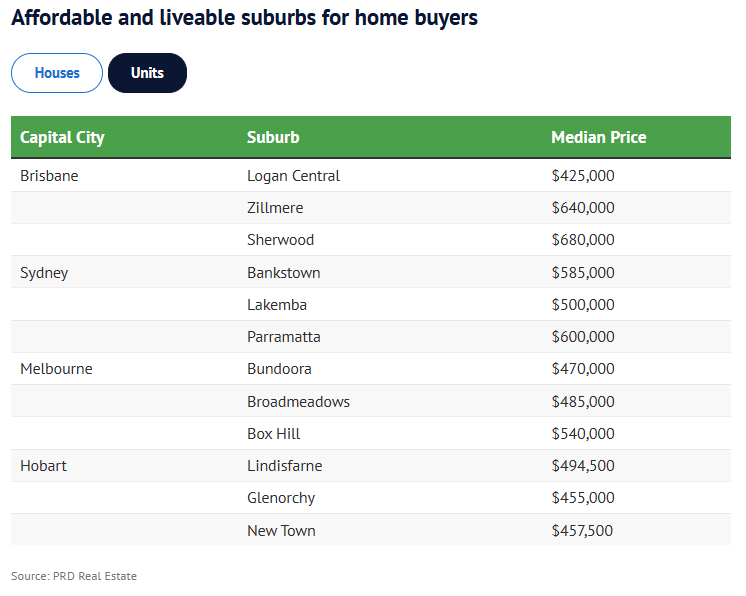Select the Units tab
746x596 pixels.
[x=147, y=73]
